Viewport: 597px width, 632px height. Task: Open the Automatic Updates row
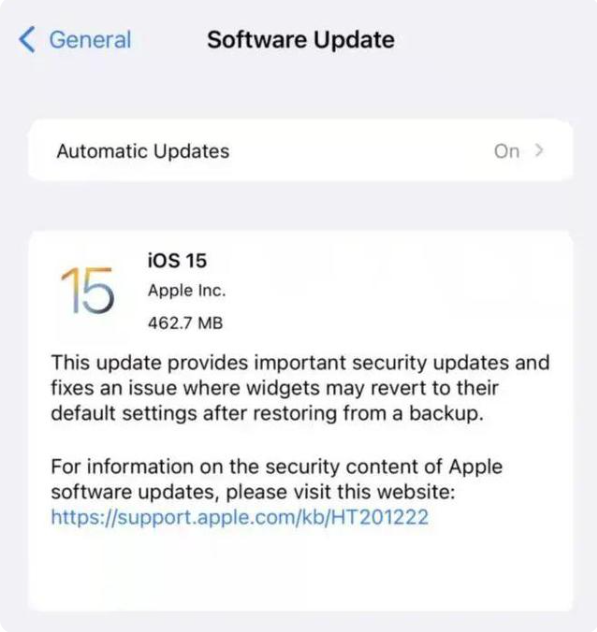pos(300,151)
